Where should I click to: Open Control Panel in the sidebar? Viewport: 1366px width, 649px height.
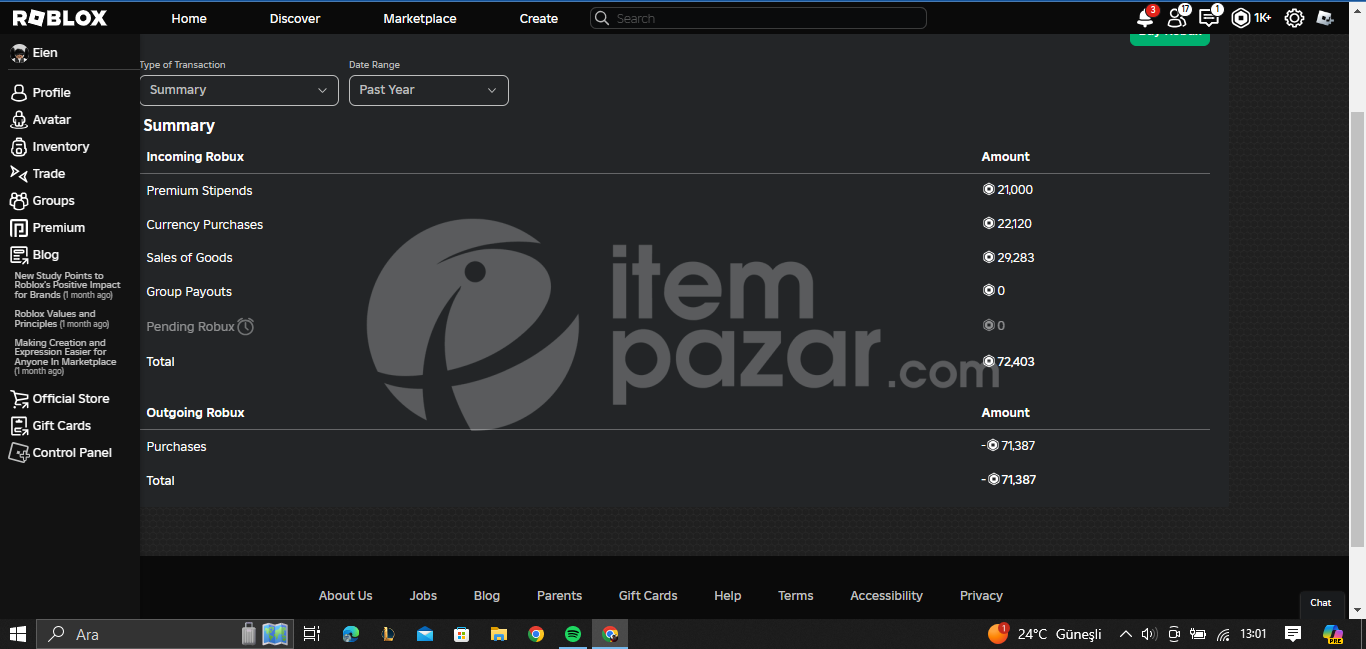(x=60, y=453)
